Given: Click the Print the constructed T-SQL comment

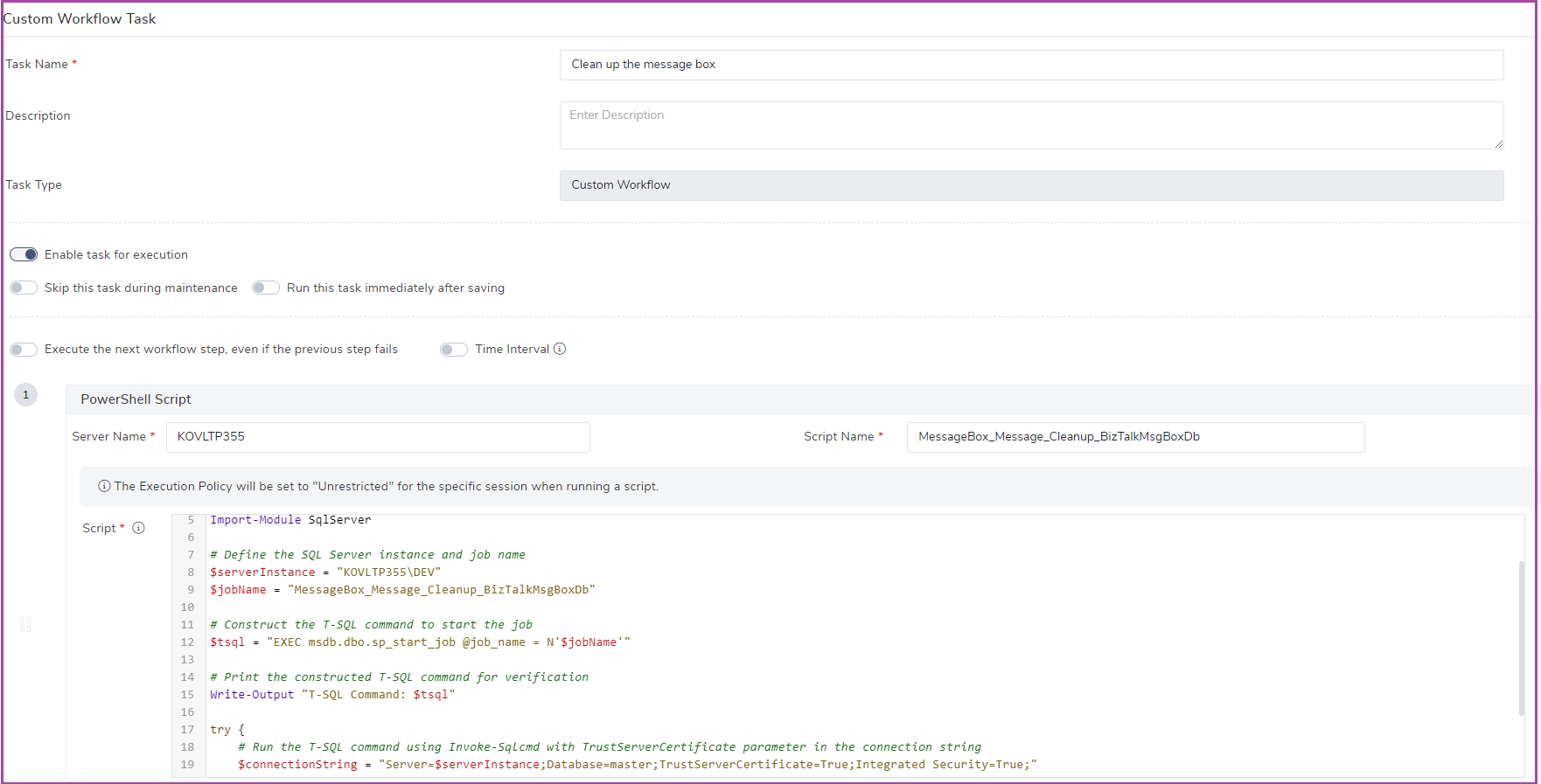Looking at the screenshot, I should 399,677.
